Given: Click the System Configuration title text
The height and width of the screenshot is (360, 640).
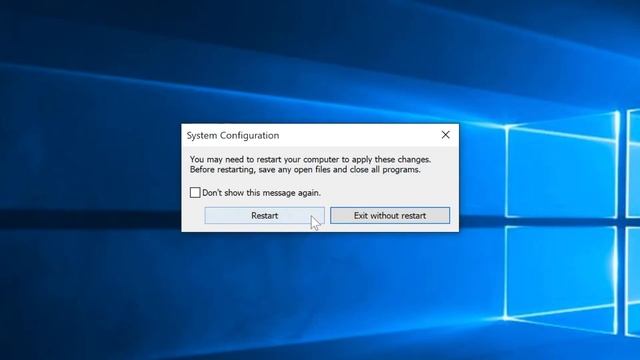Looking at the screenshot, I should click(233, 136).
